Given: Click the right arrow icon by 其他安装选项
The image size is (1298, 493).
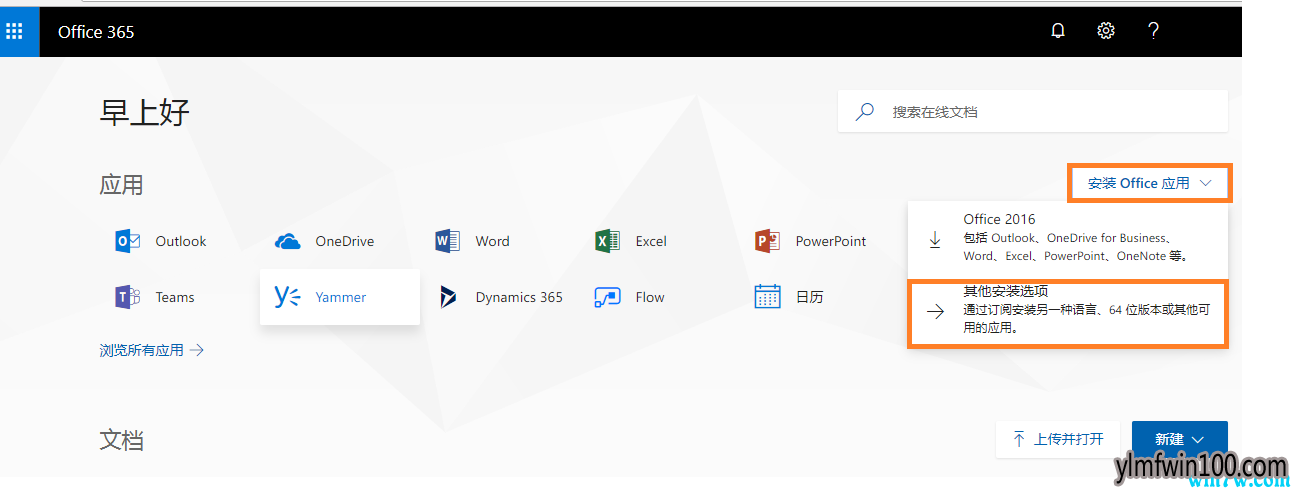Looking at the screenshot, I should pos(935,312).
